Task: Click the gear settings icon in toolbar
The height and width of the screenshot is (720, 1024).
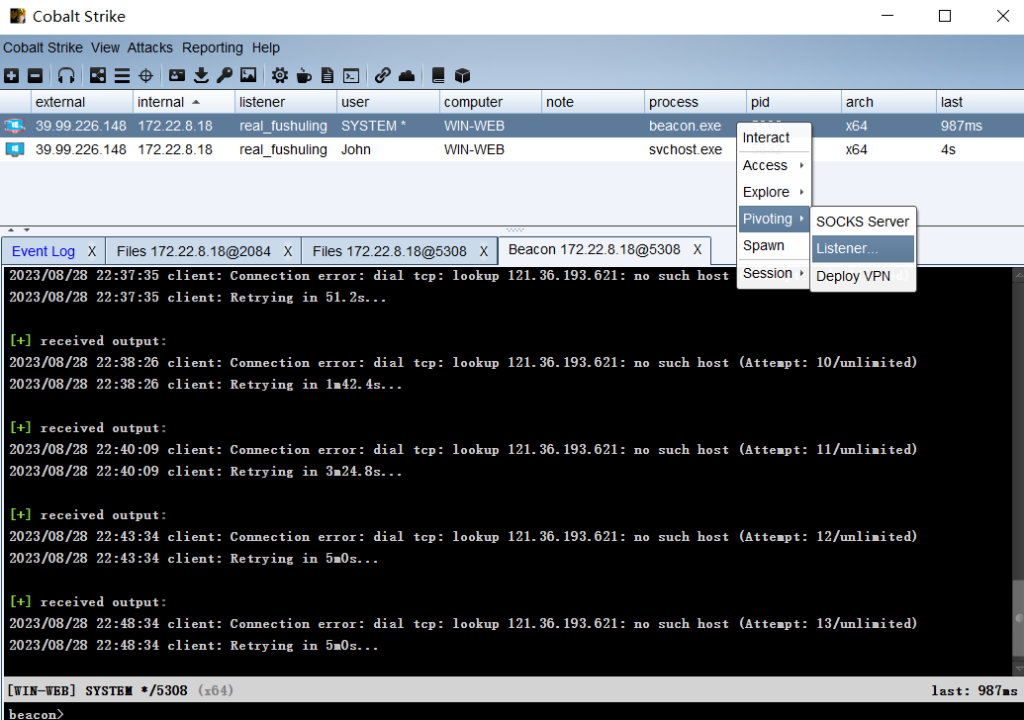Action: pyautogui.click(x=280, y=76)
